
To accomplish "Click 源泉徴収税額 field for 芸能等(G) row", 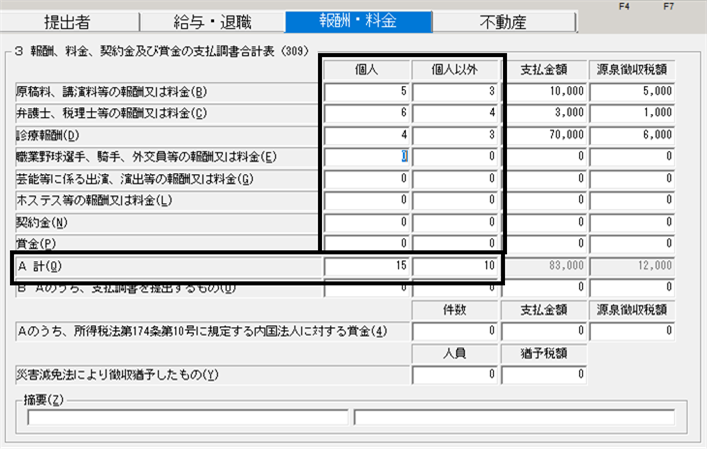I will pyautogui.click(x=632, y=179).
